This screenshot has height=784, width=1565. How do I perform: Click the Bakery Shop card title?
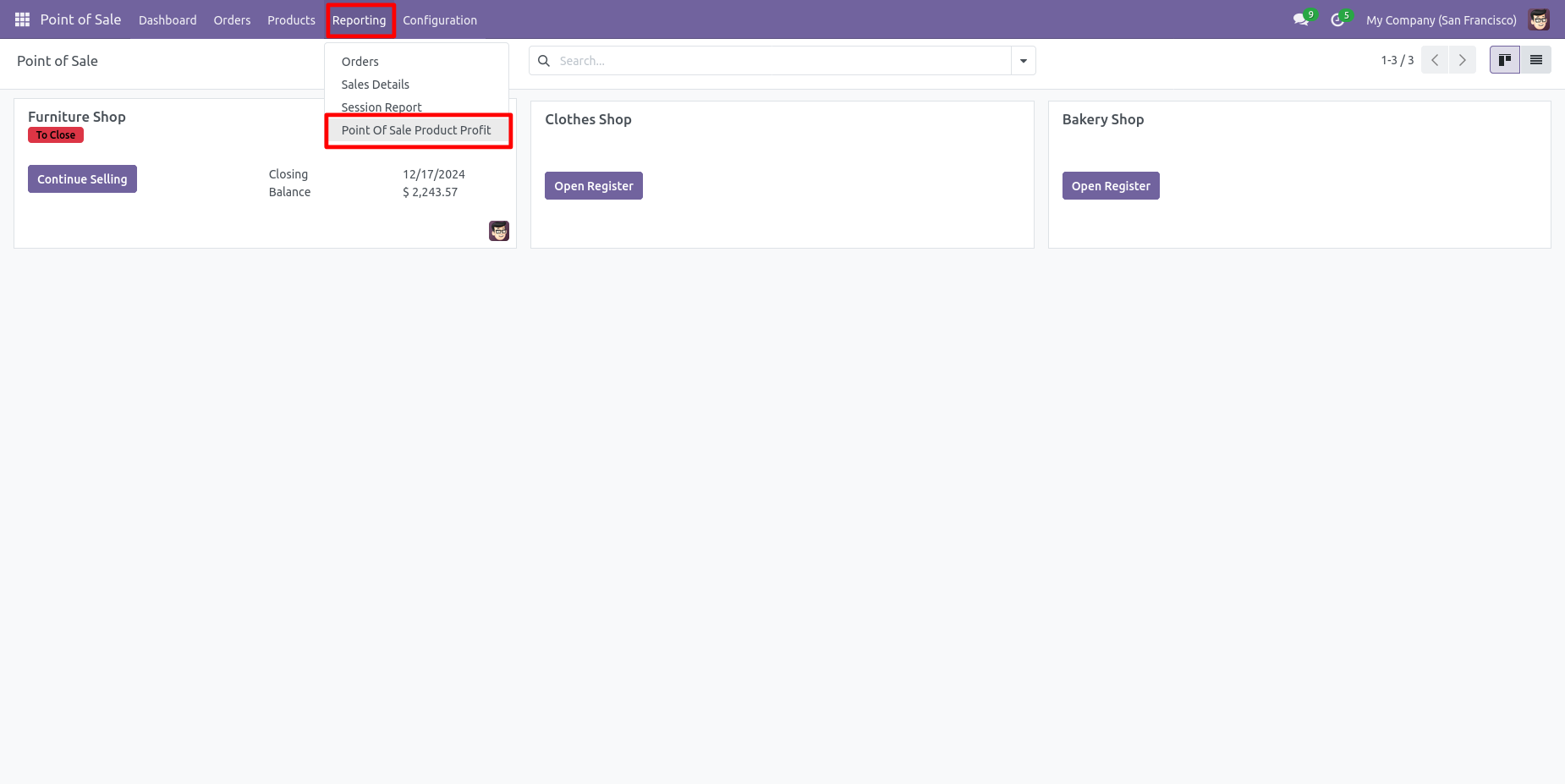point(1103,119)
